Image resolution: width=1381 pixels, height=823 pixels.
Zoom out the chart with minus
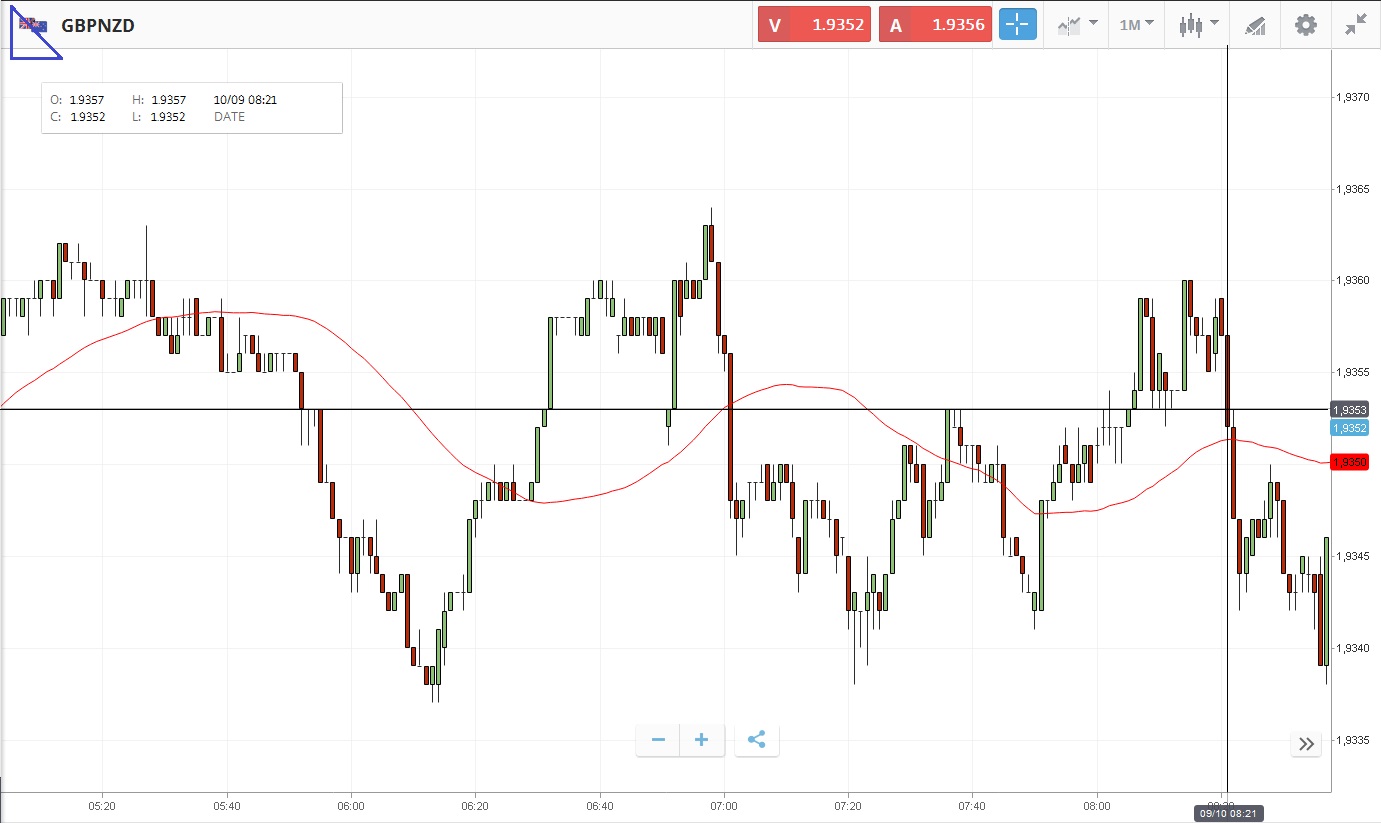[658, 740]
